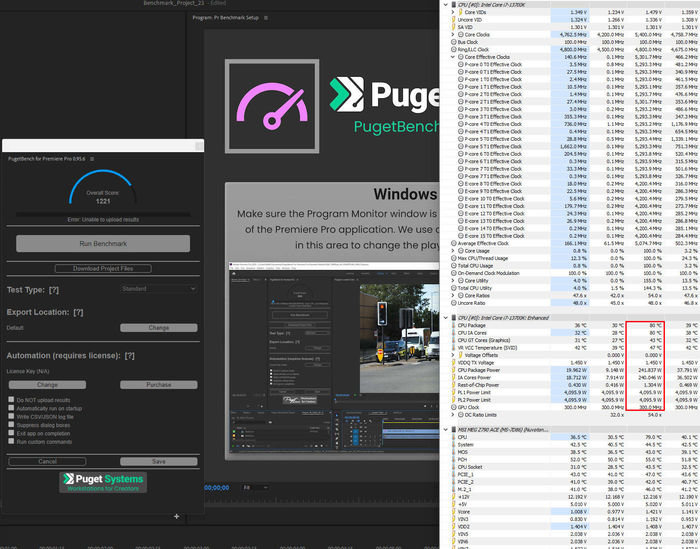The height and width of the screenshot is (549, 700).
Task: Open the Fit zoom level dropdown
Action: (x=256, y=488)
